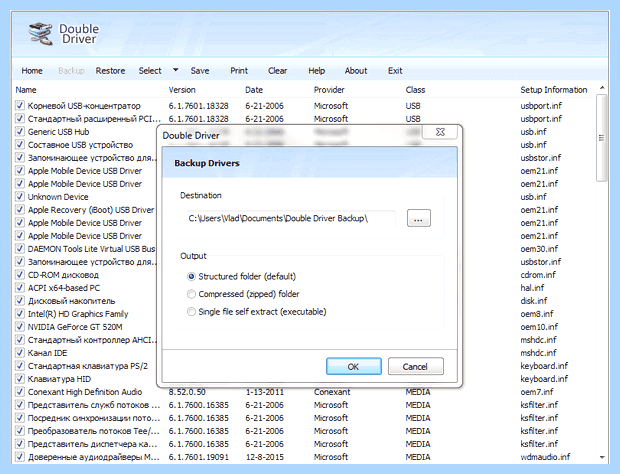Viewport: 620px width, 474px height.
Task: Click the oem30.inf entry
Action: tap(539, 249)
